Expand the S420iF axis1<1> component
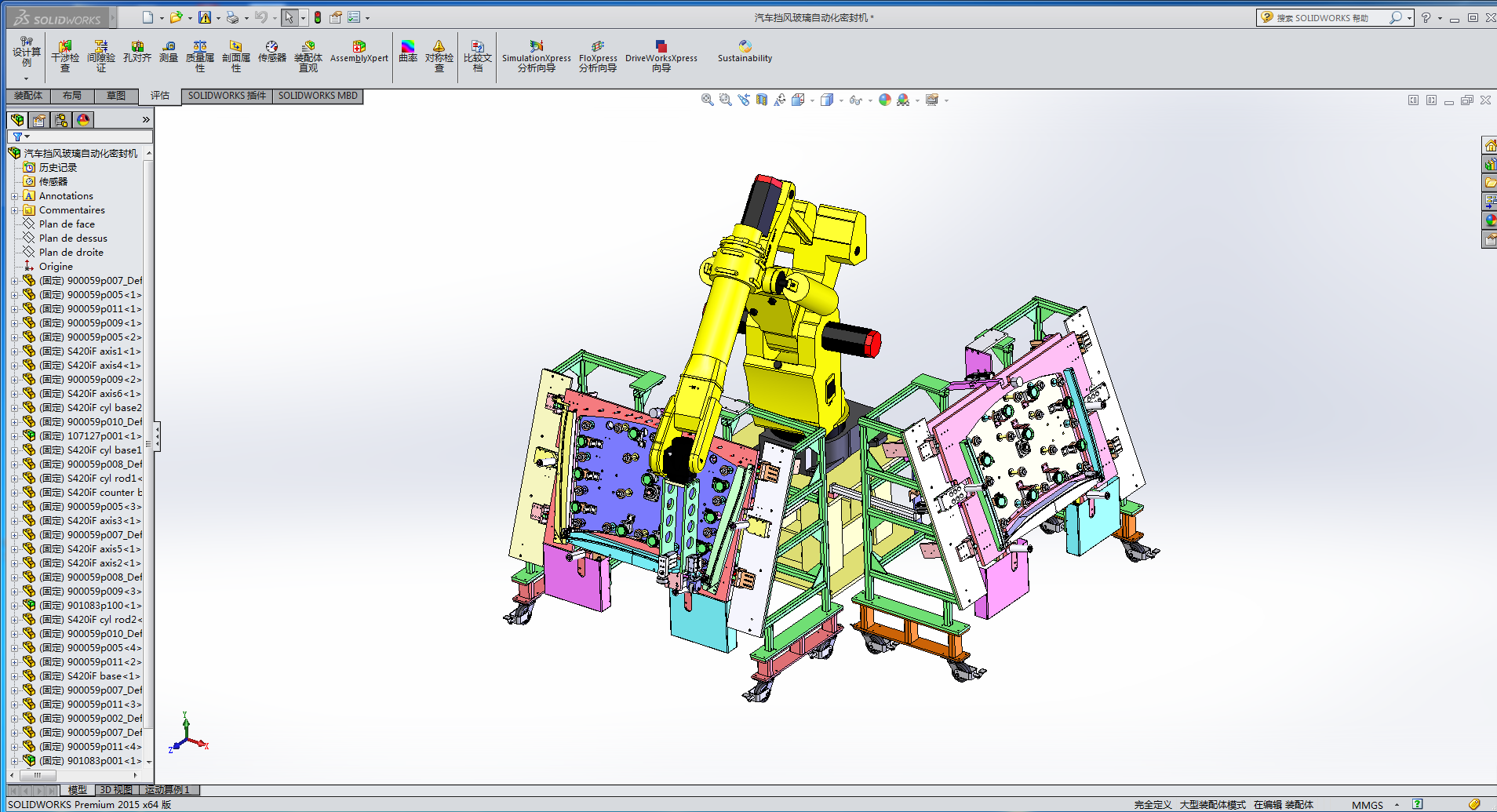Image resolution: width=1497 pixels, height=812 pixels. tap(14, 351)
